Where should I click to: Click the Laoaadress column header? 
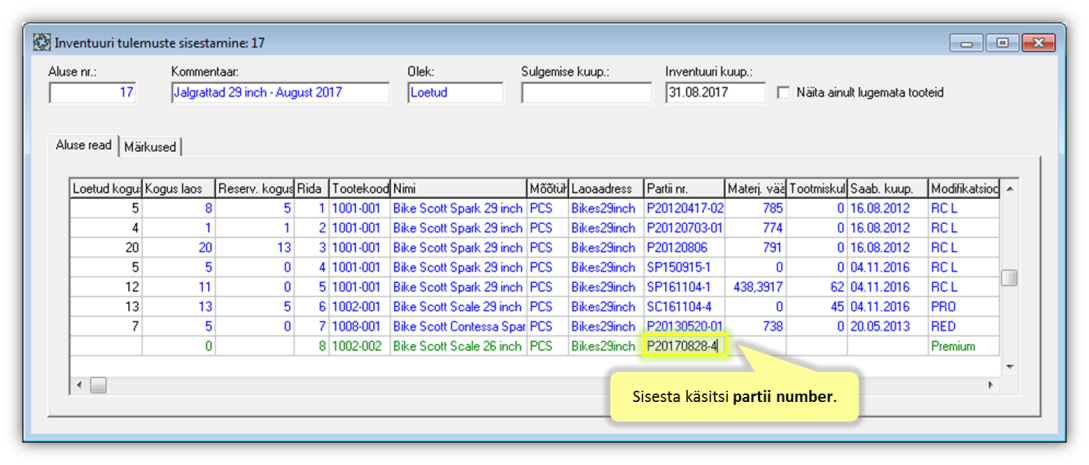[x=606, y=188]
